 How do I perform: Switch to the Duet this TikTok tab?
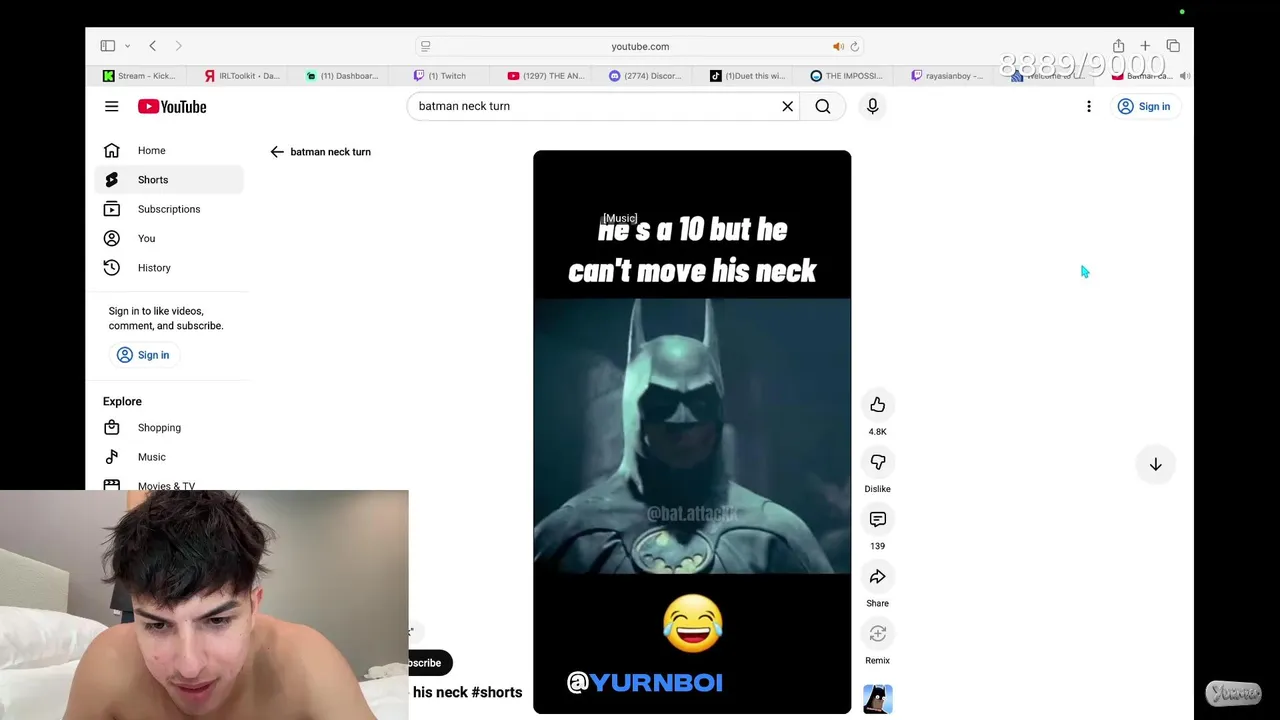748,76
